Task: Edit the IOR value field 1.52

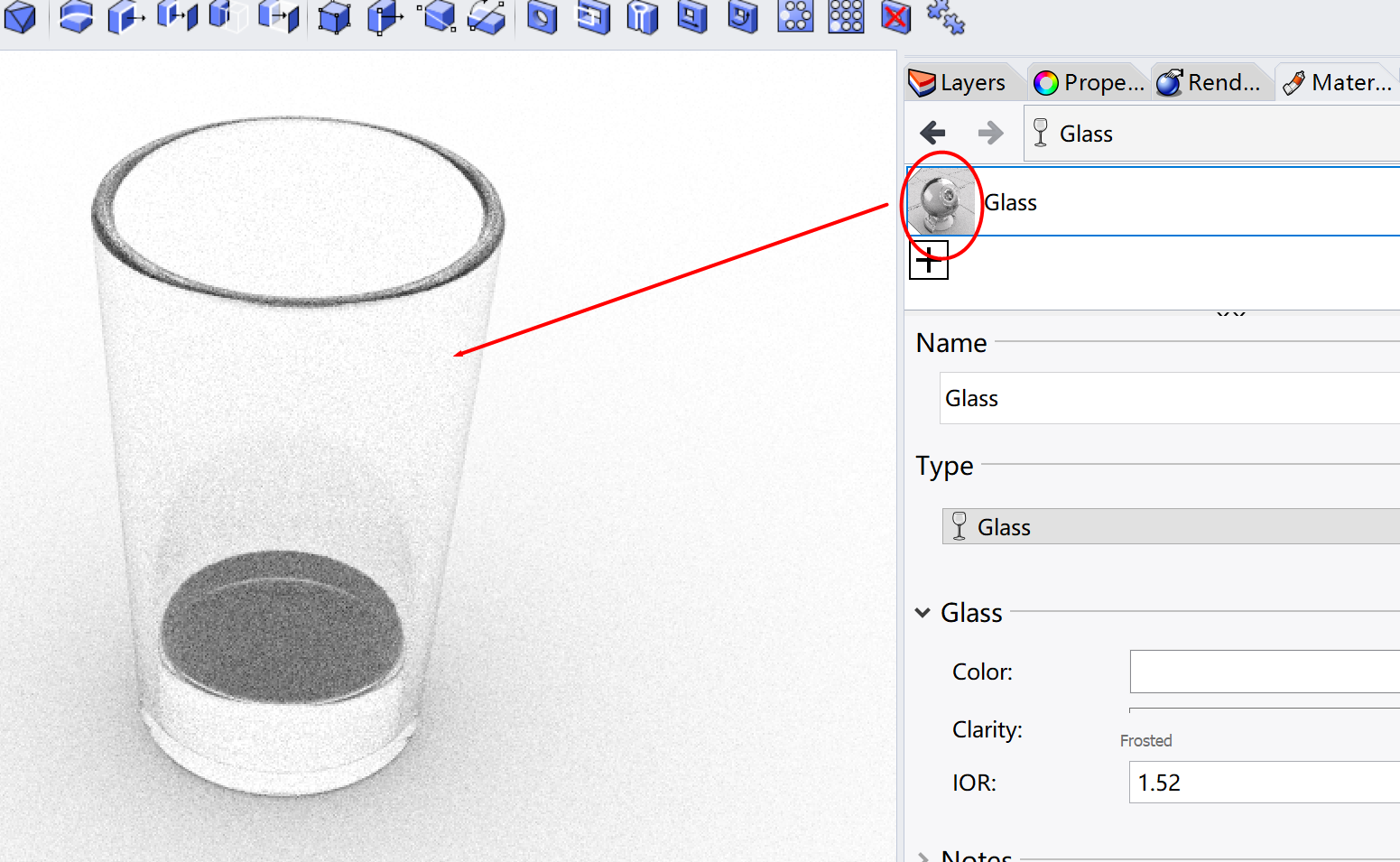Action: (x=1265, y=782)
